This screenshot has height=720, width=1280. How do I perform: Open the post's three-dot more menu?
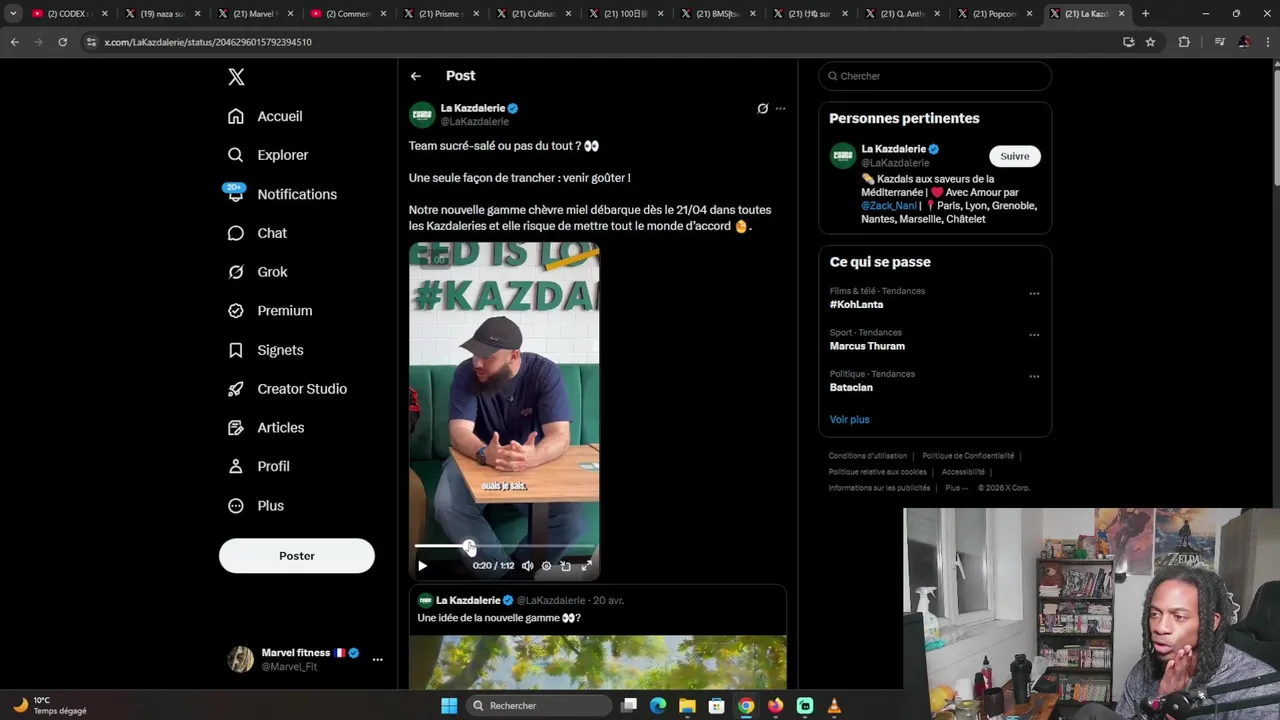coord(781,109)
